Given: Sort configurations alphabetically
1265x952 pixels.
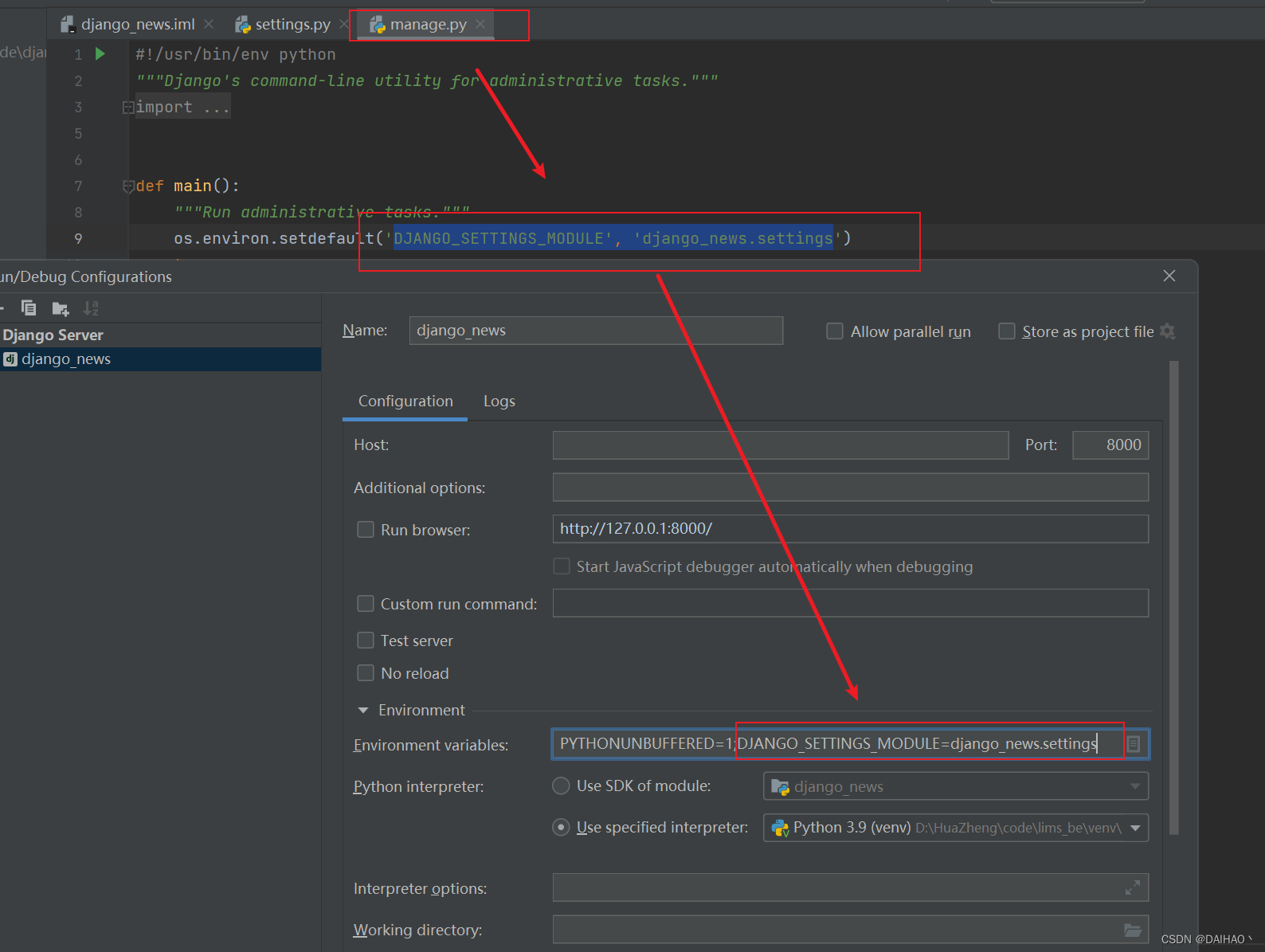Looking at the screenshot, I should click(x=92, y=308).
